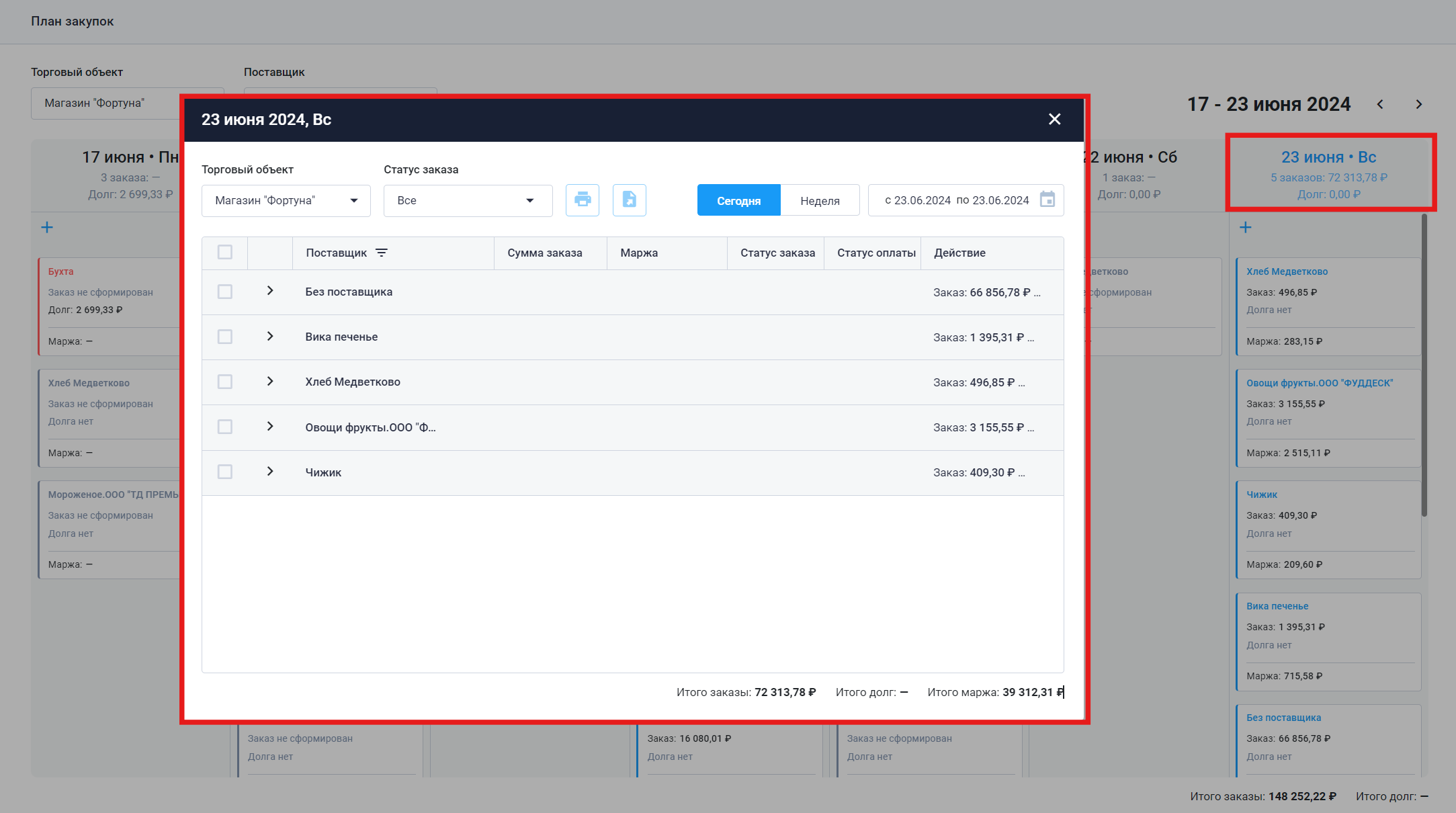Open the Бухта card under 17 июня
The image size is (1456, 813).
[109, 306]
